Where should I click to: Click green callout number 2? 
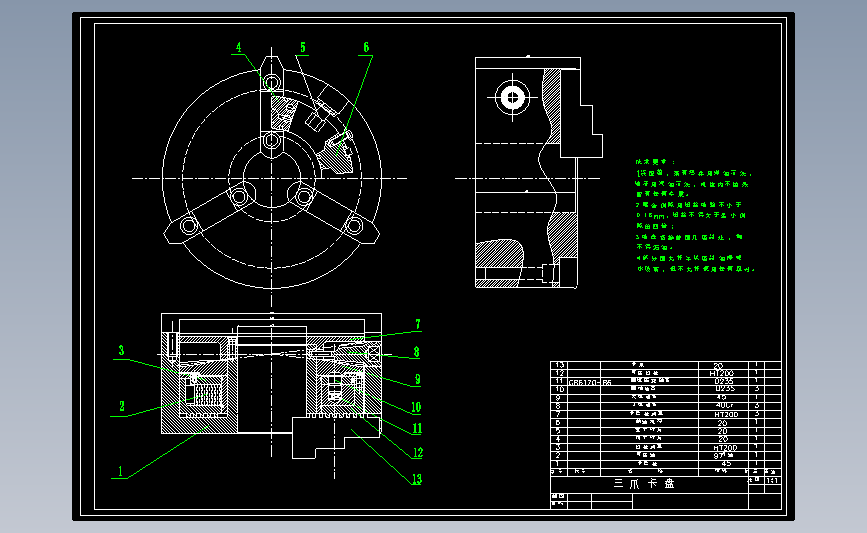[122, 406]
